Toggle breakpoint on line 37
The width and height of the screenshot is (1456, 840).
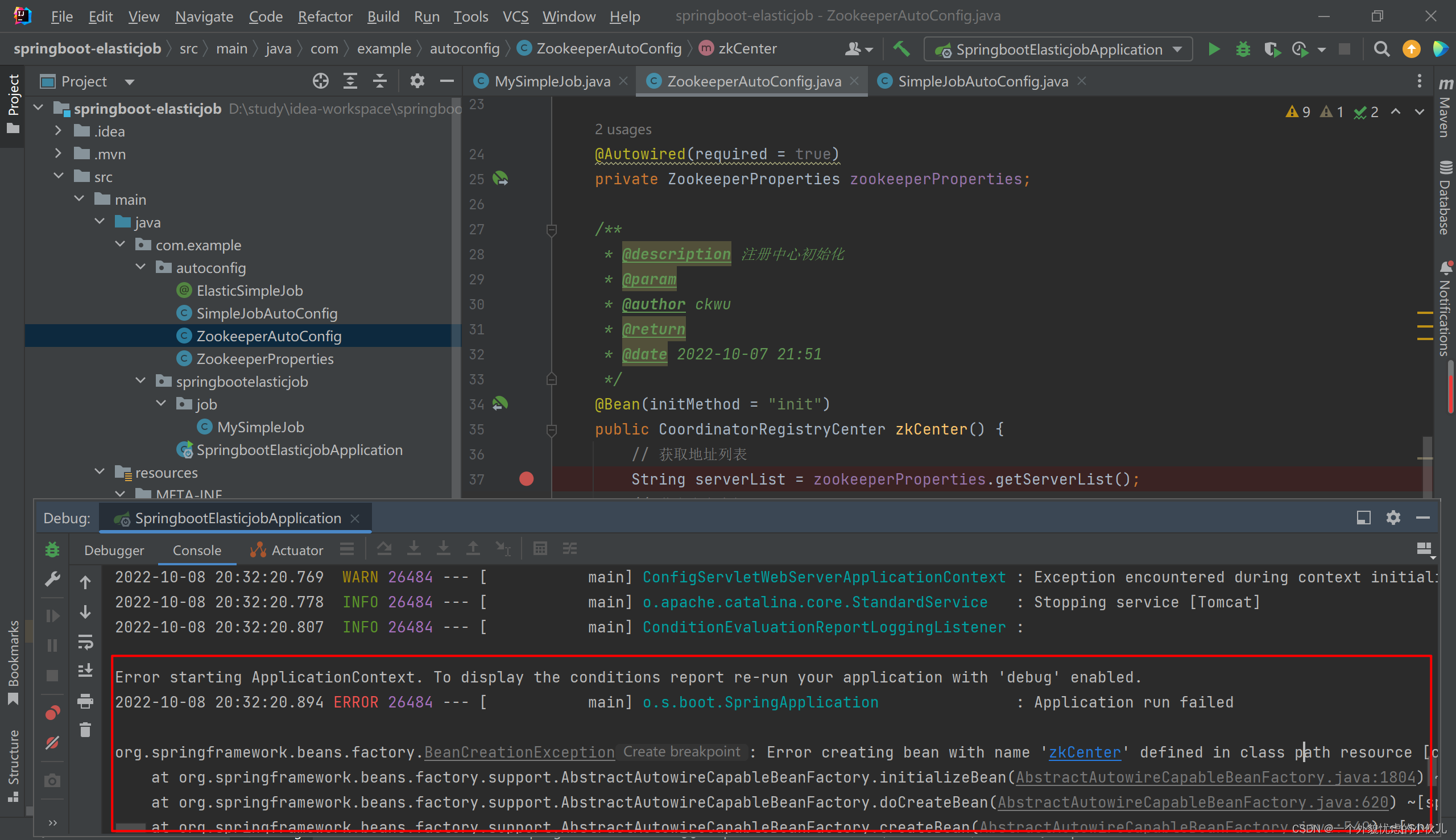(x=526, y=479)
